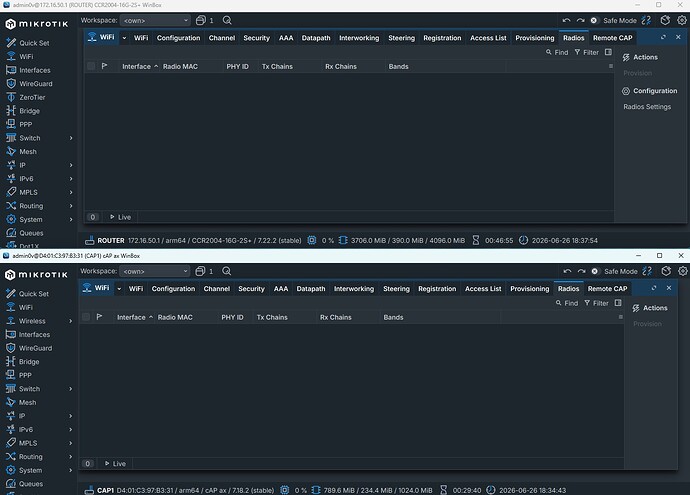690x495 pixels.
Task: Open Mesh in the ROUTER window sidebar
Action: point(21,151)
